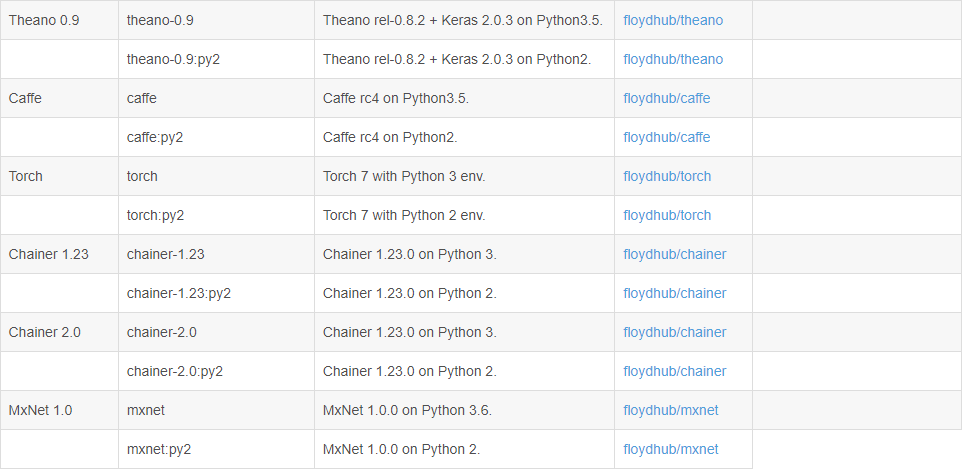Click floydhub/caffe link in caffe:py2 row
The width and height of the screenshot is (964, 471).
[x=666, y=137]
